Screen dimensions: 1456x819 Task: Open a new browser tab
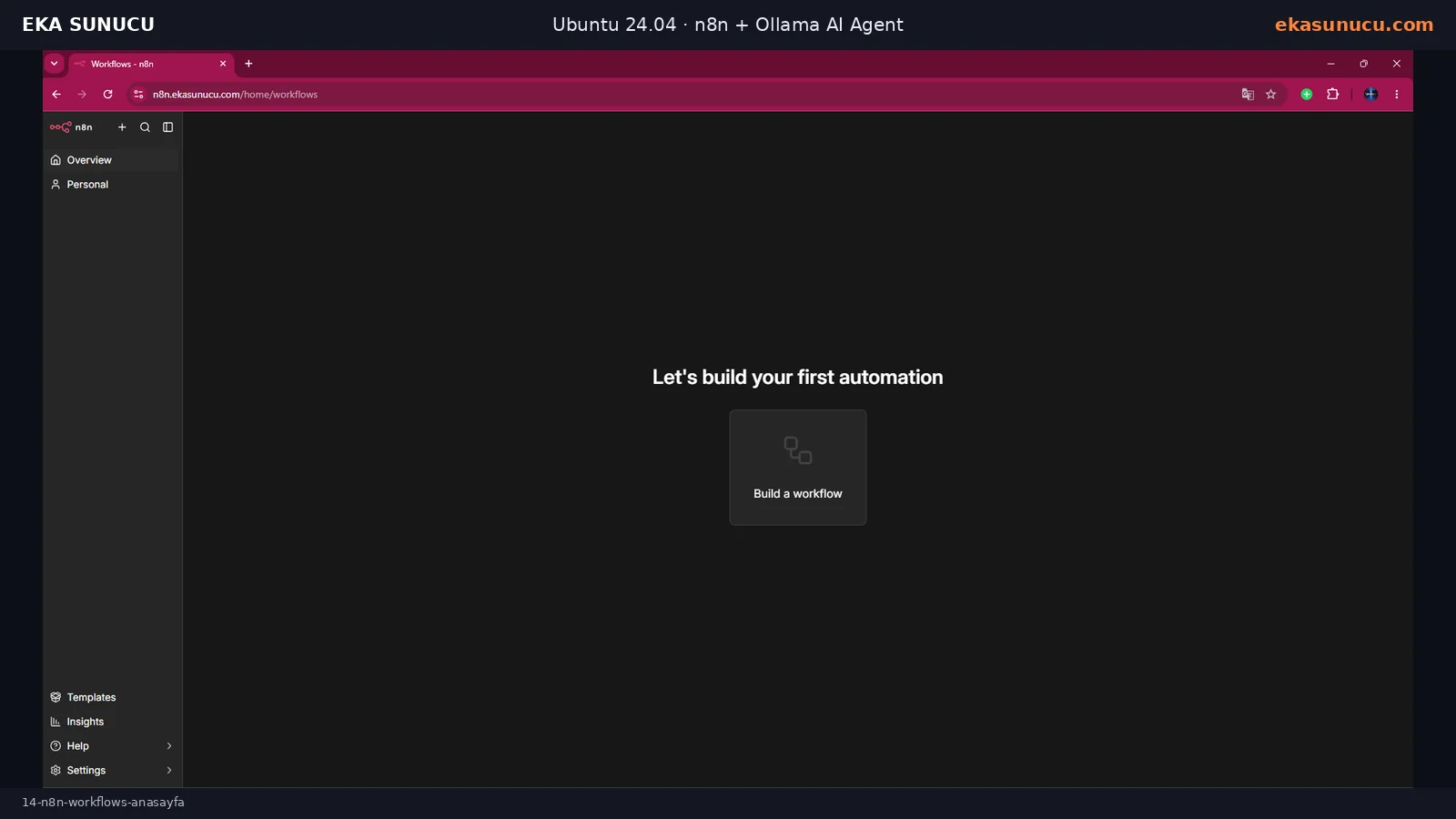pyautogui.click(x=248, y=64)
